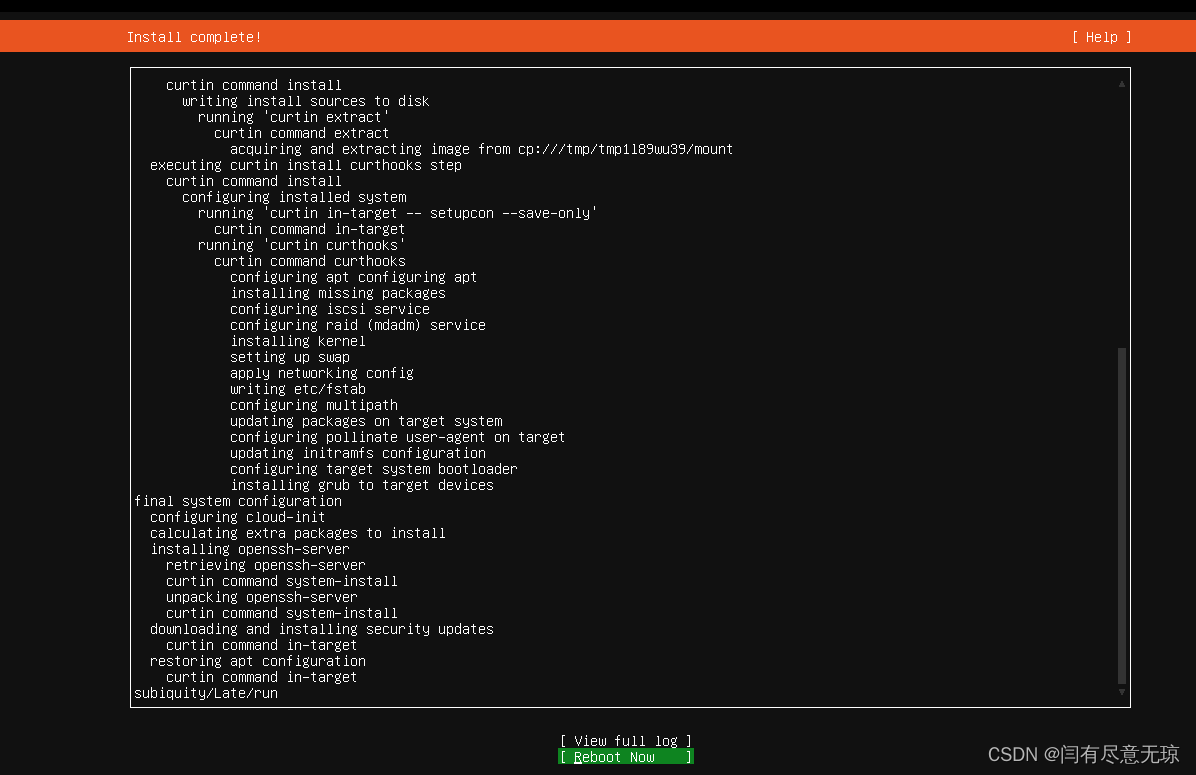Open View full log
1196x775 pixels.
[625, 741]
